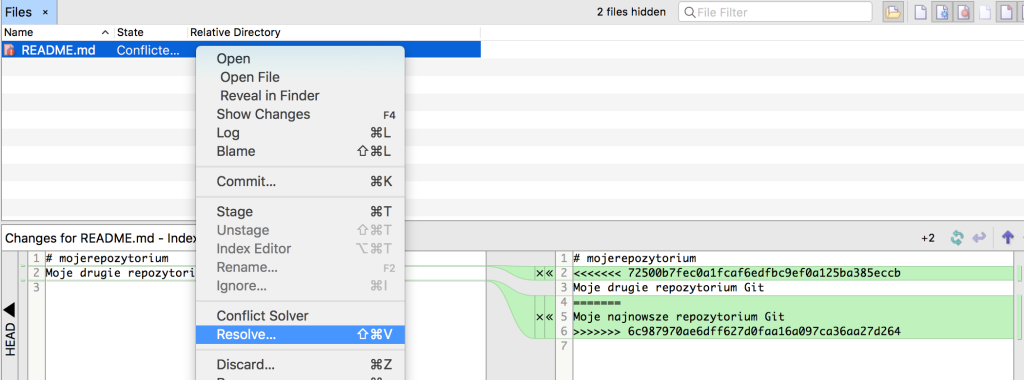This screenshot has width=1024, height=380.
Task: Click the faded curved return-arrow icon
Action: click(x=978, y=238)
